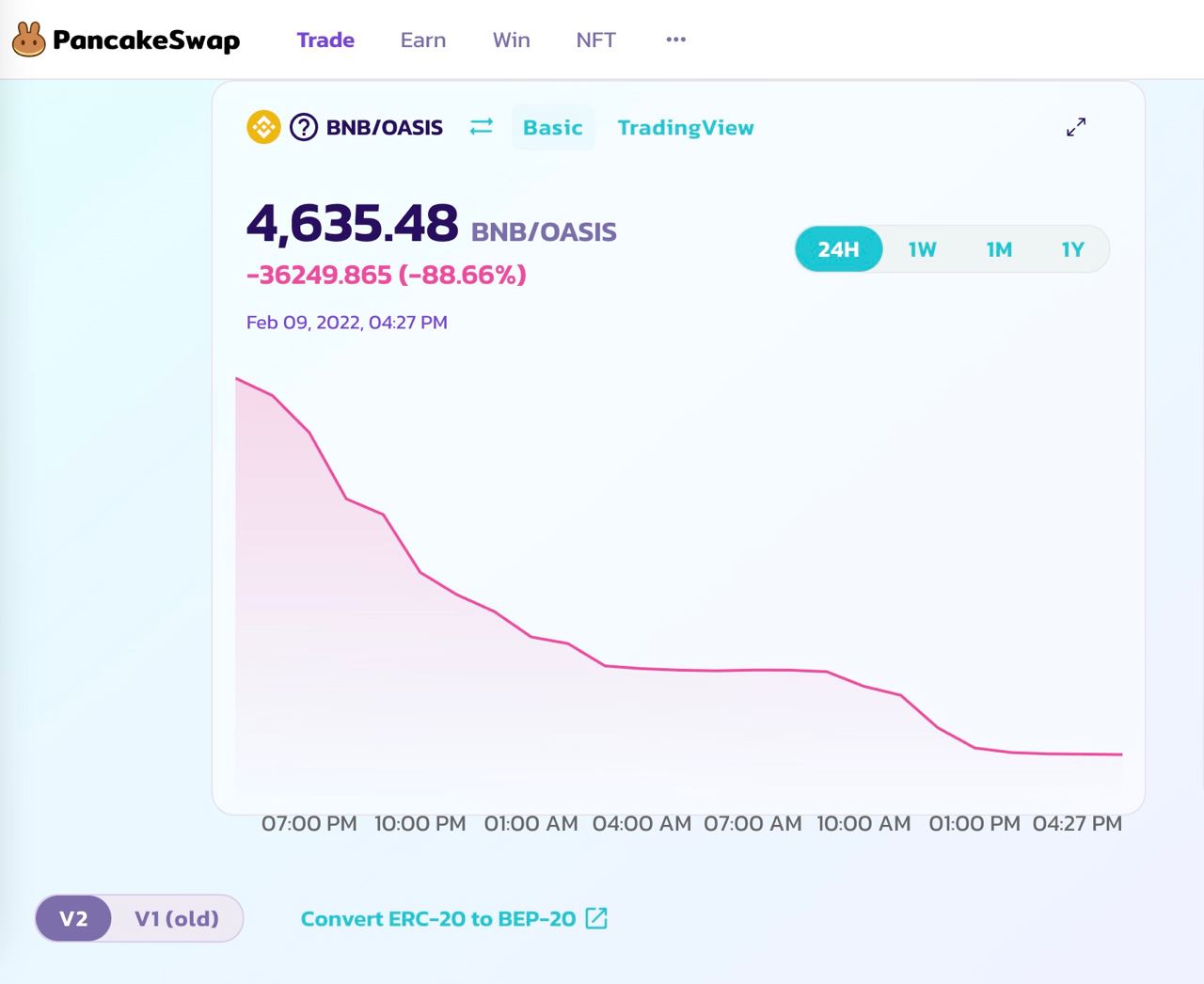
Task: Open the Trade menu
Action: pos(325,40)
